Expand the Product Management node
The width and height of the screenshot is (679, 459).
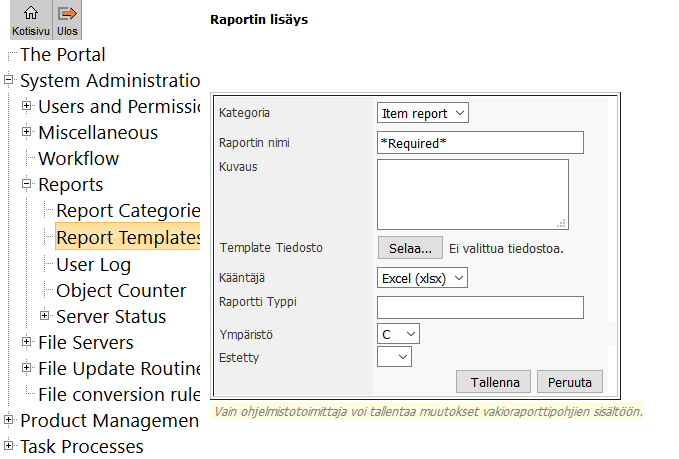coord(9,421)
